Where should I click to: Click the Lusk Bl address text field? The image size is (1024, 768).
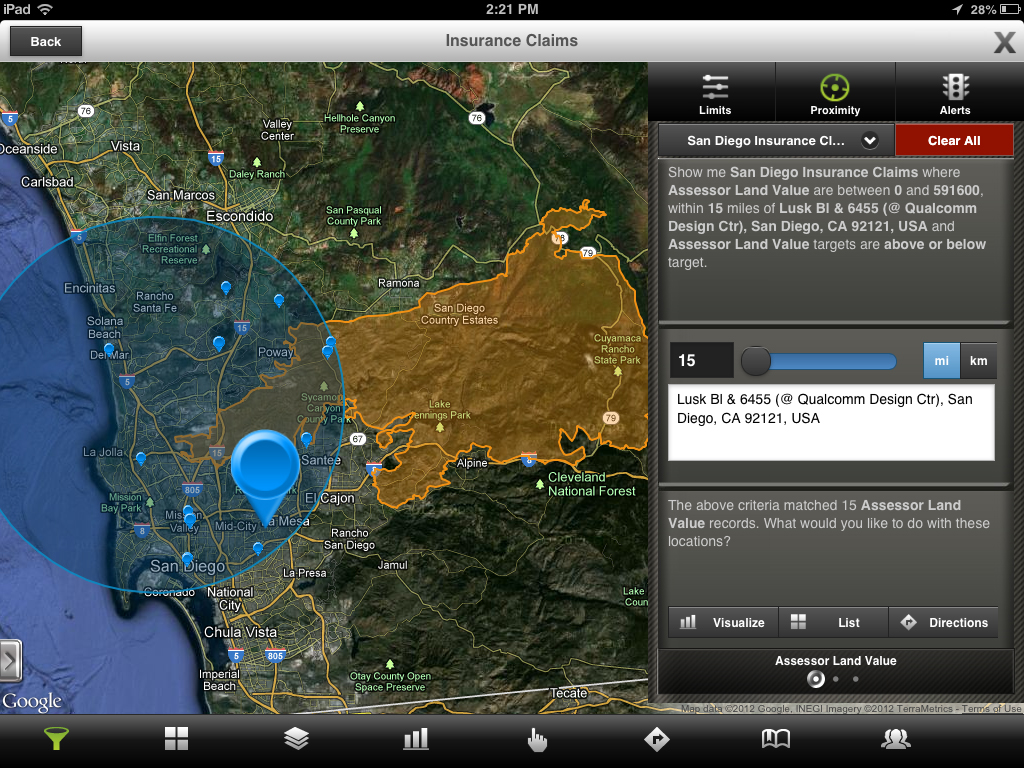click(831, 423)
